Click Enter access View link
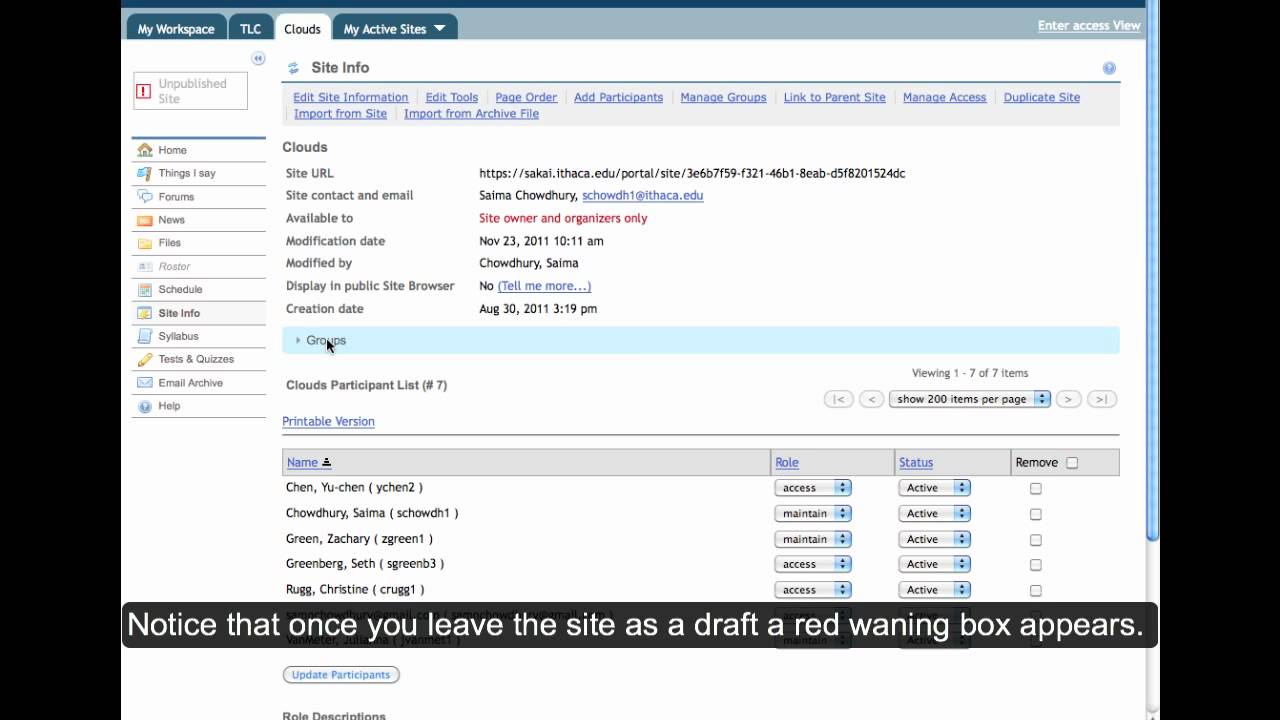This screenshot has height=720, width=1280. click(1089, 26)
